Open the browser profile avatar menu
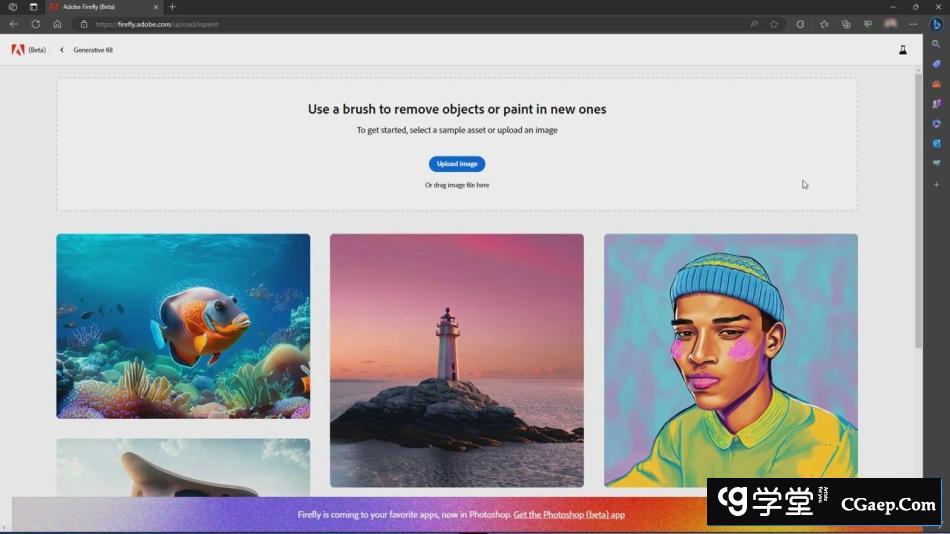Image resolution: width=950 pixels, height=534 pixels. click(x=890, y=24)
